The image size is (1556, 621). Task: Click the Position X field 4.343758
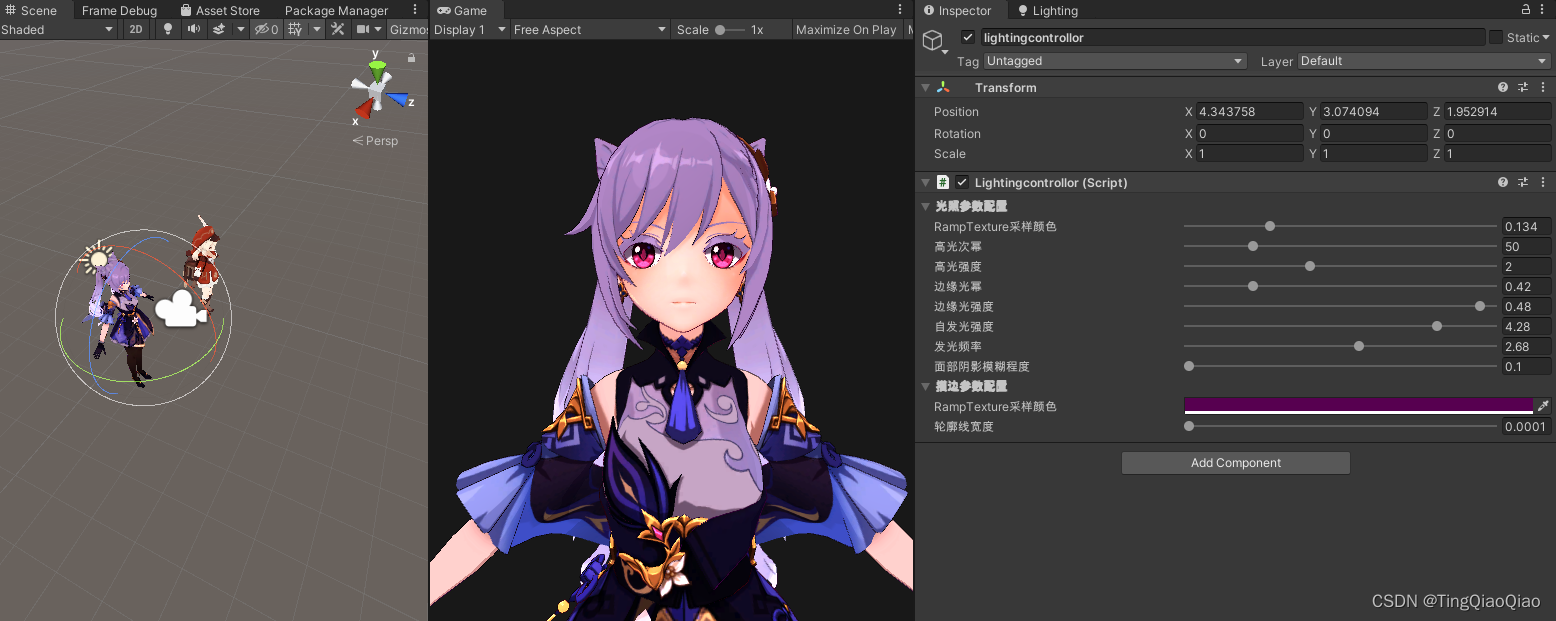pos(1249,112)
